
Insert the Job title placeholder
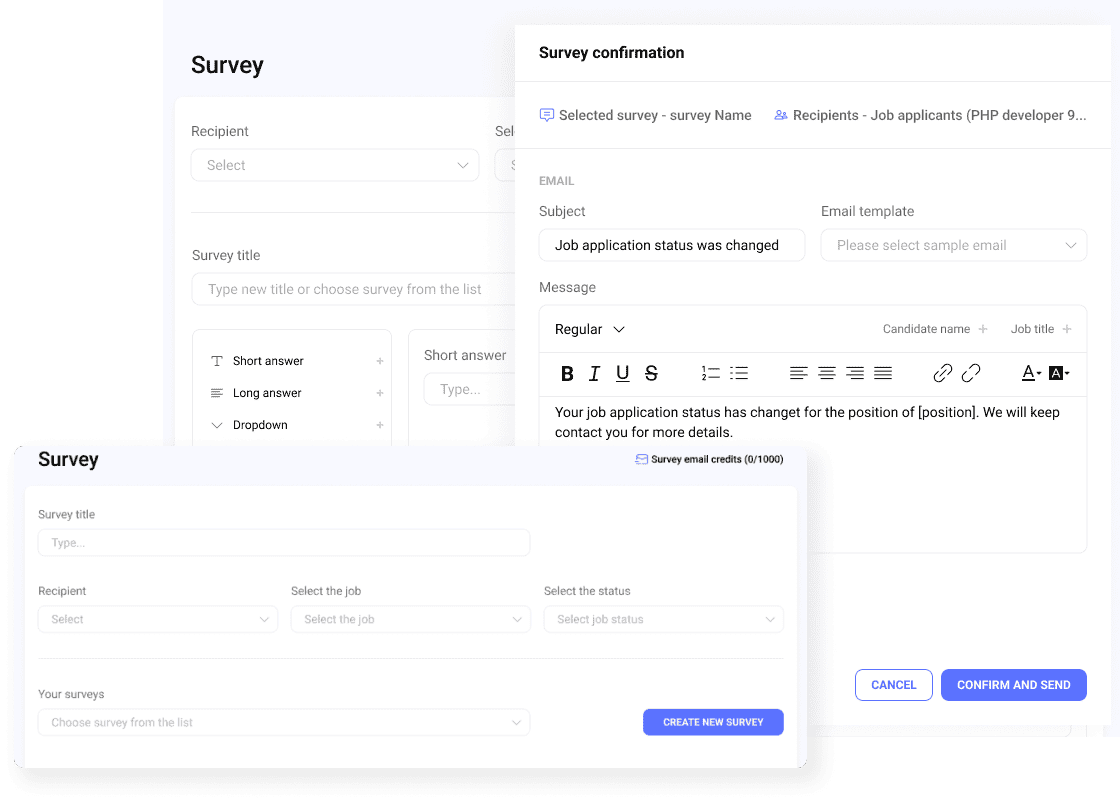coord(1040,328)
